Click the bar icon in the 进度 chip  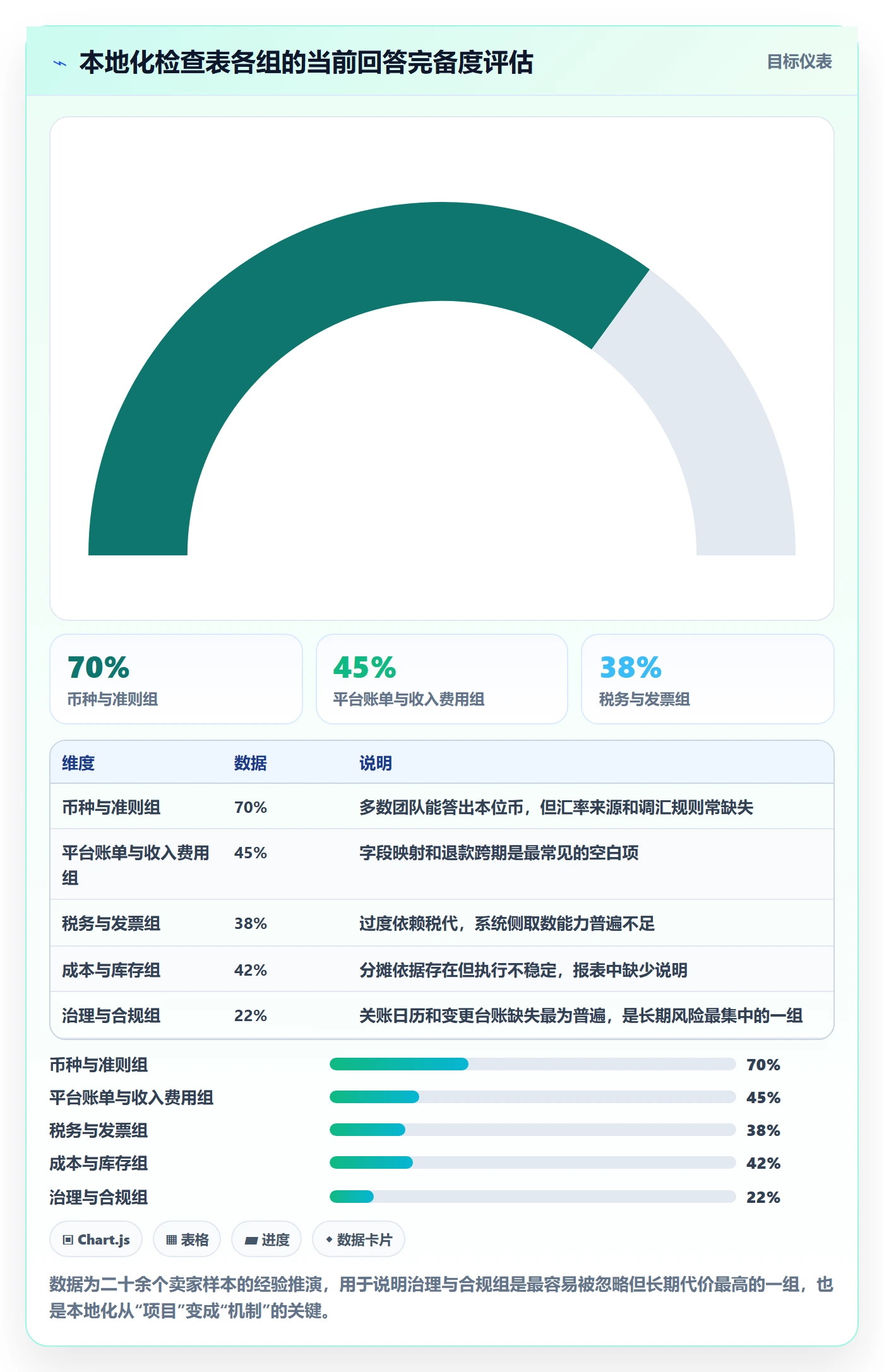click(251, 1241)
